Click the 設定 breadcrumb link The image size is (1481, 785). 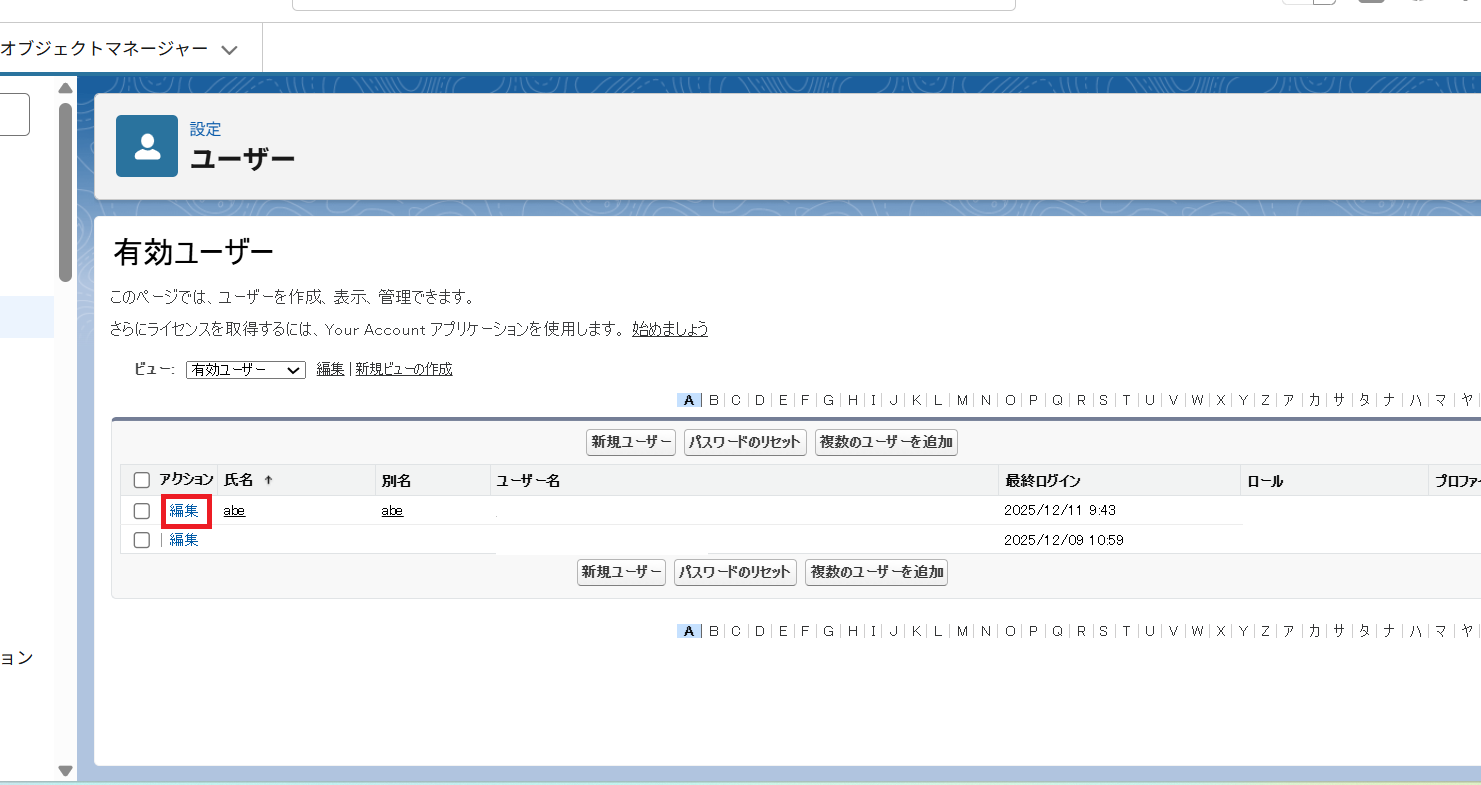[x=206, y=129]
